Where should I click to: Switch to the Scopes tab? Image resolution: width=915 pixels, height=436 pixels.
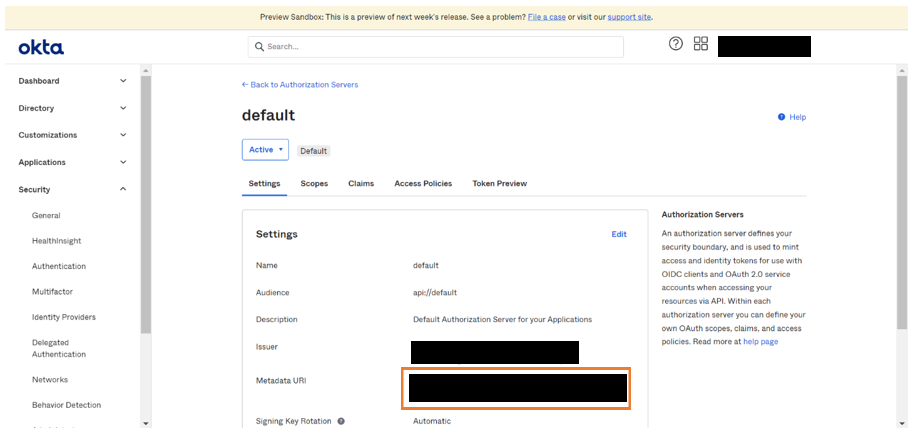point(314,184)
